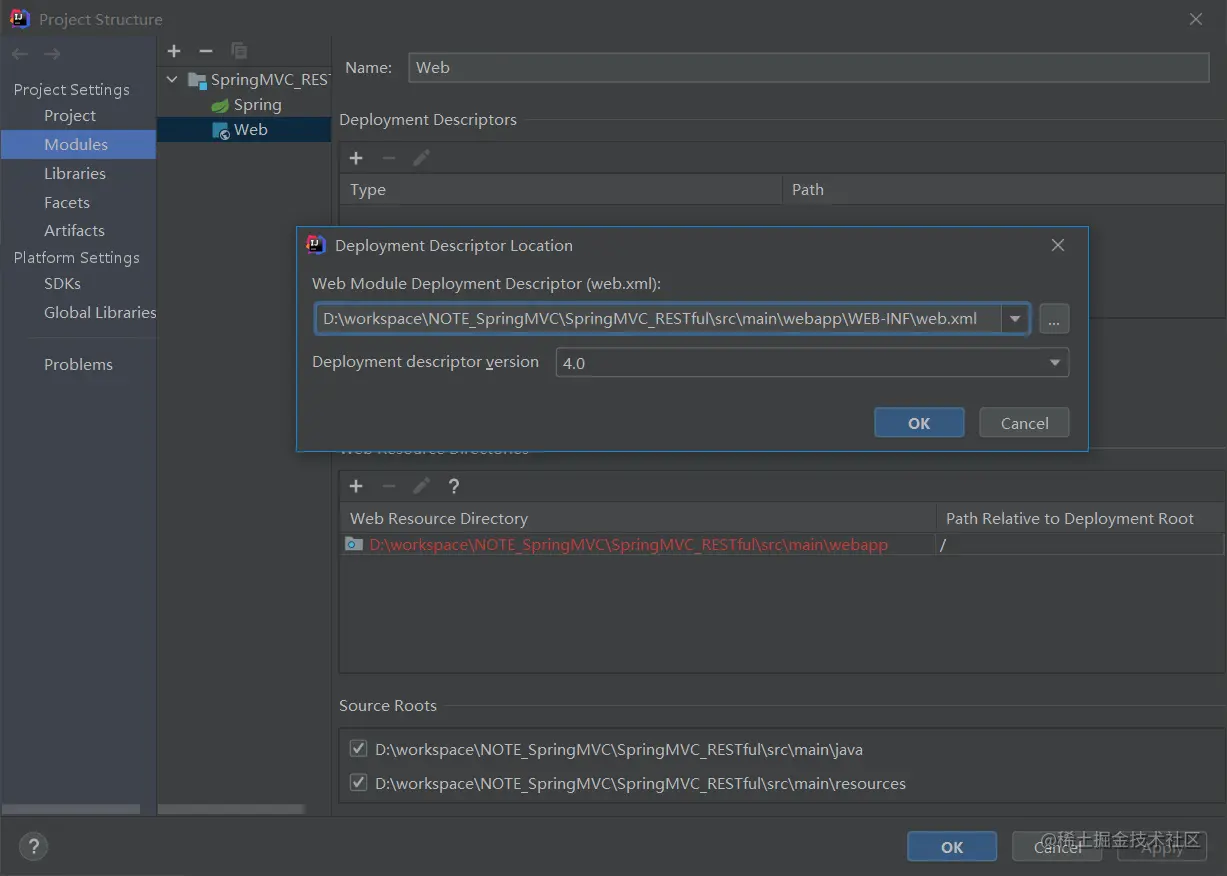Toggle the src\main\java source root checkbox

[358, 748]
